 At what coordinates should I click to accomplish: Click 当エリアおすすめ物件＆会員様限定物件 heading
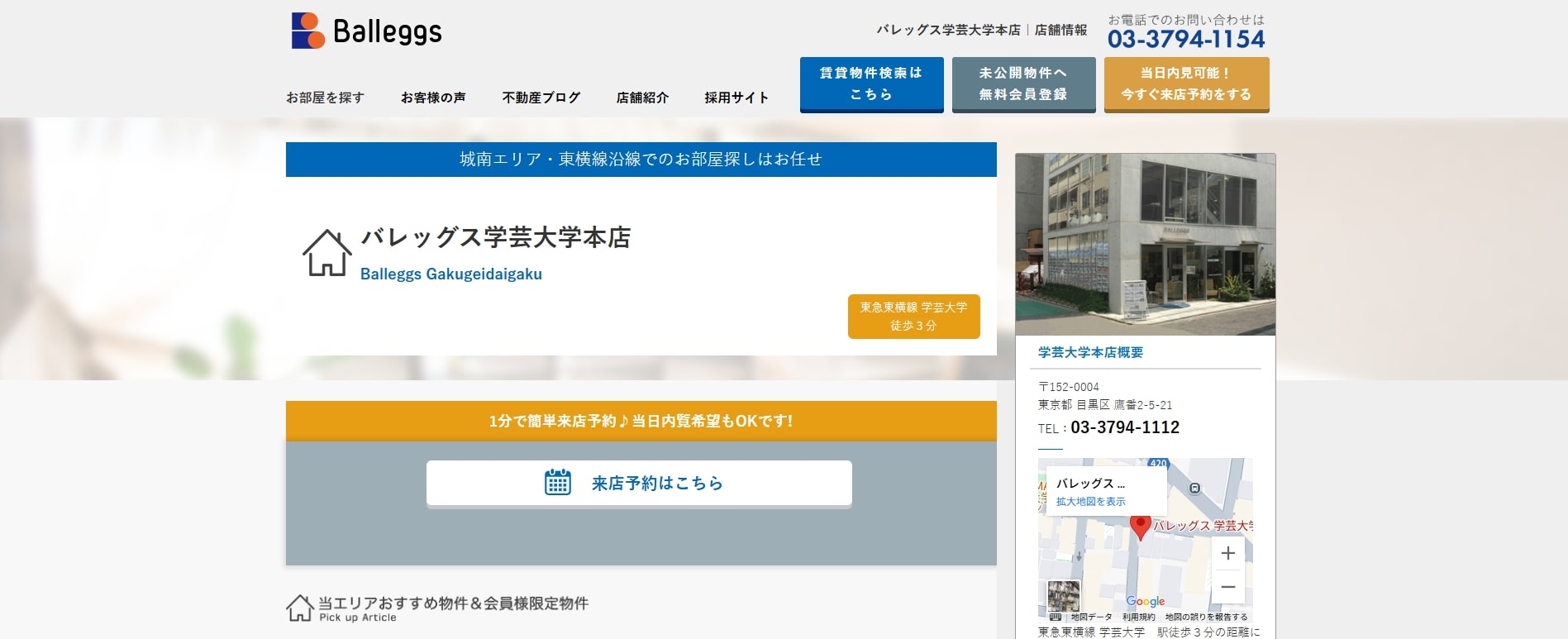pyautogui.click(x=454, y=603)
